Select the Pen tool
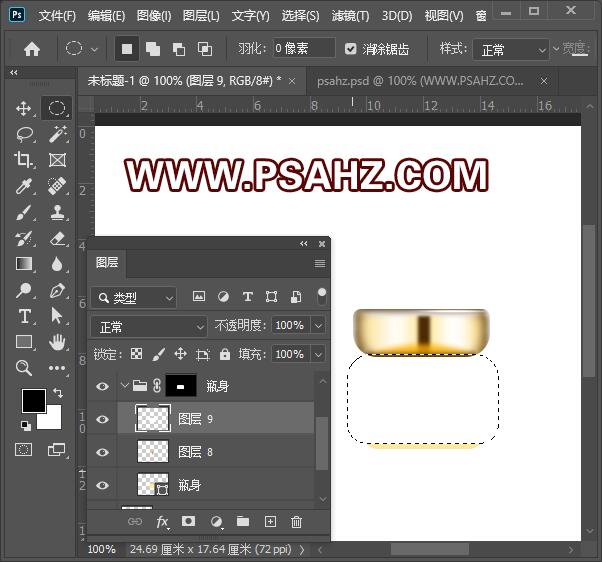602x562 pixels. 57,290
